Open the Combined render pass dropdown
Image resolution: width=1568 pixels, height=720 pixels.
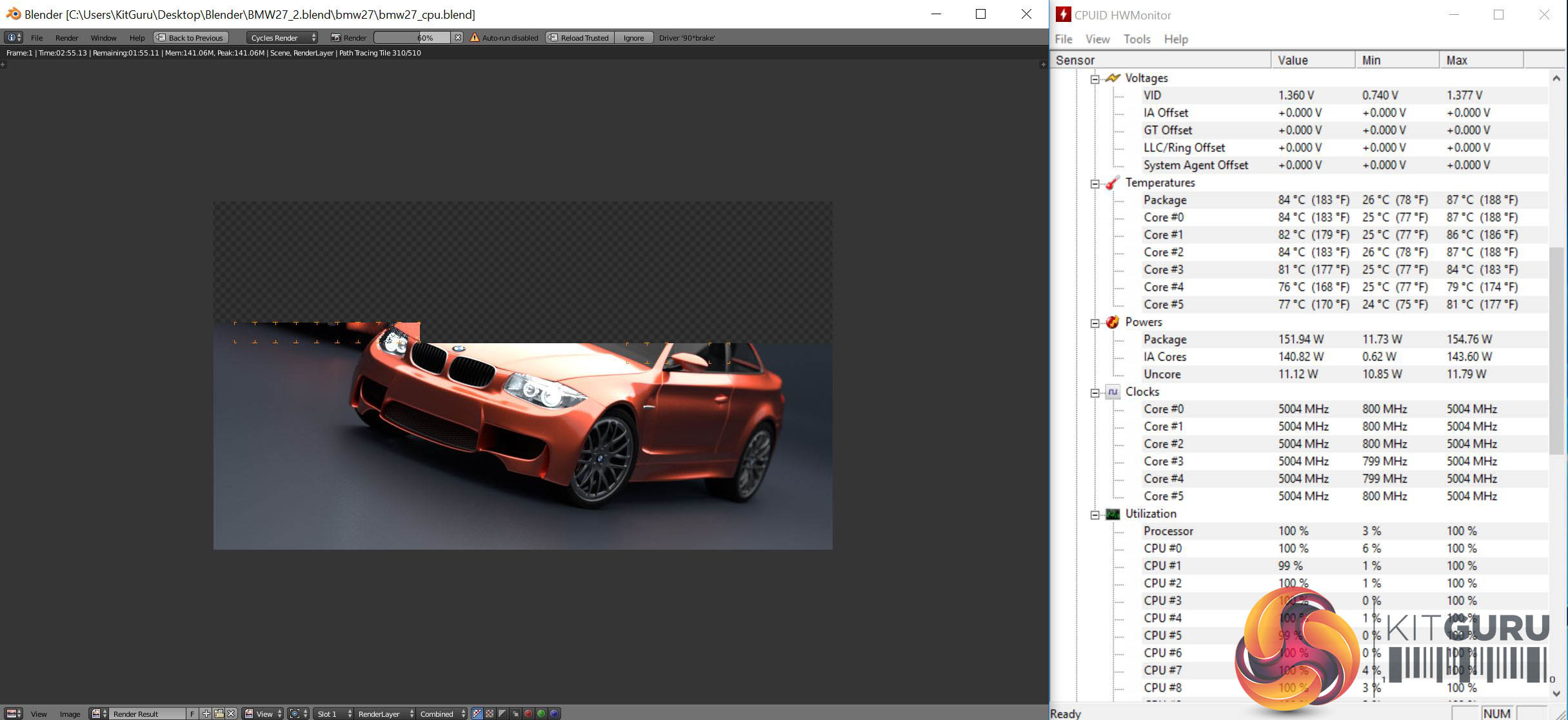(x=442, y=714)
